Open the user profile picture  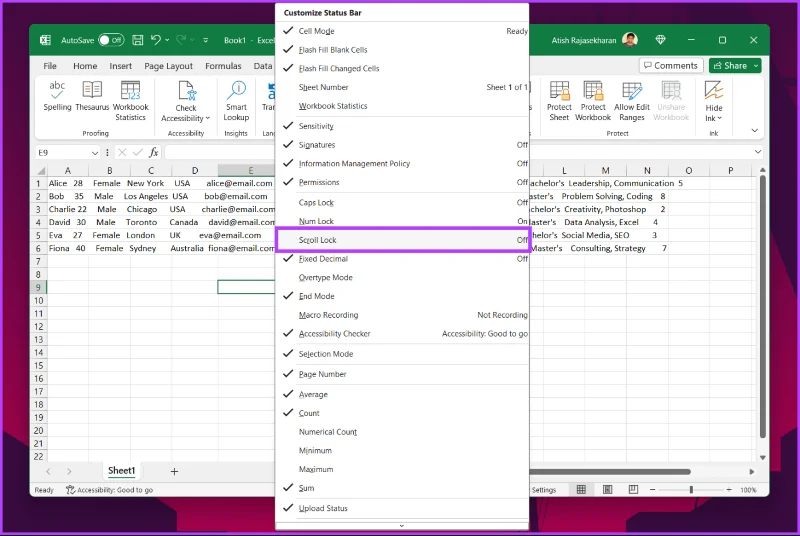(x=630, y=40)
